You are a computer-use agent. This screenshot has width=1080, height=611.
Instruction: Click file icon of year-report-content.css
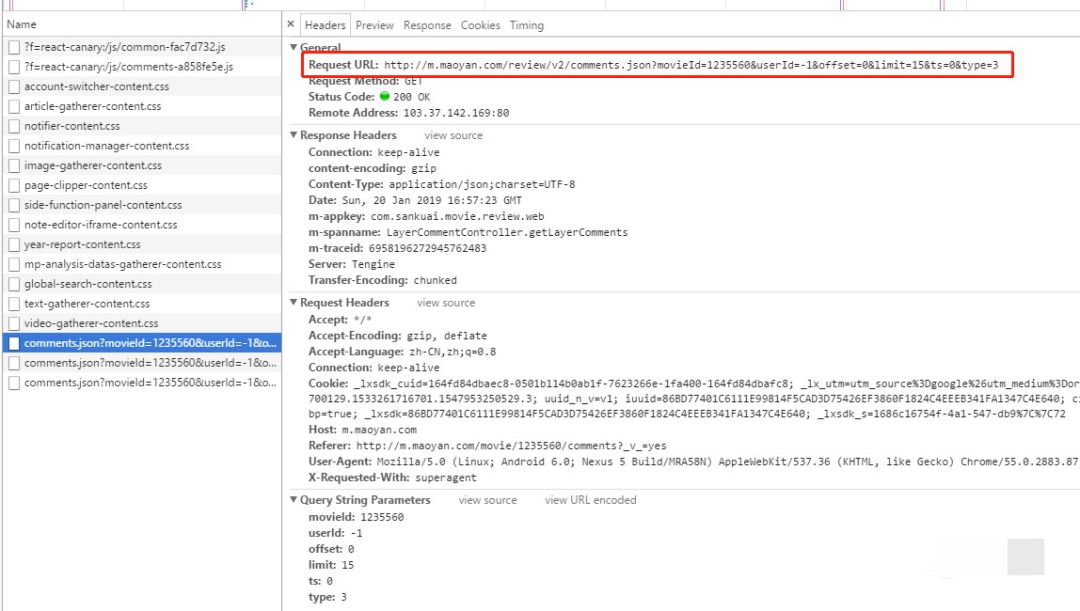(x=14, y=245)
